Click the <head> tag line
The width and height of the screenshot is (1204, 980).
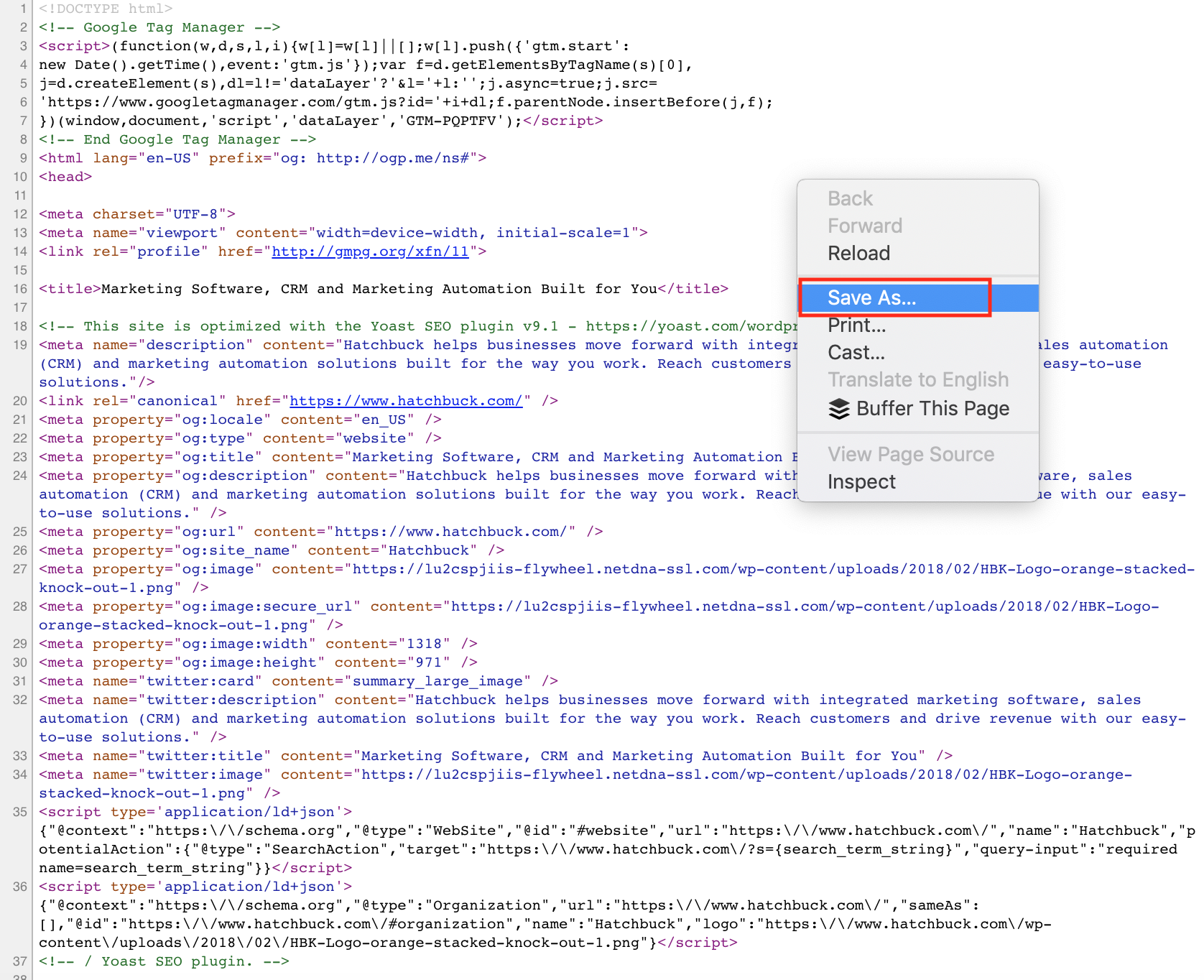coord(65,177)
